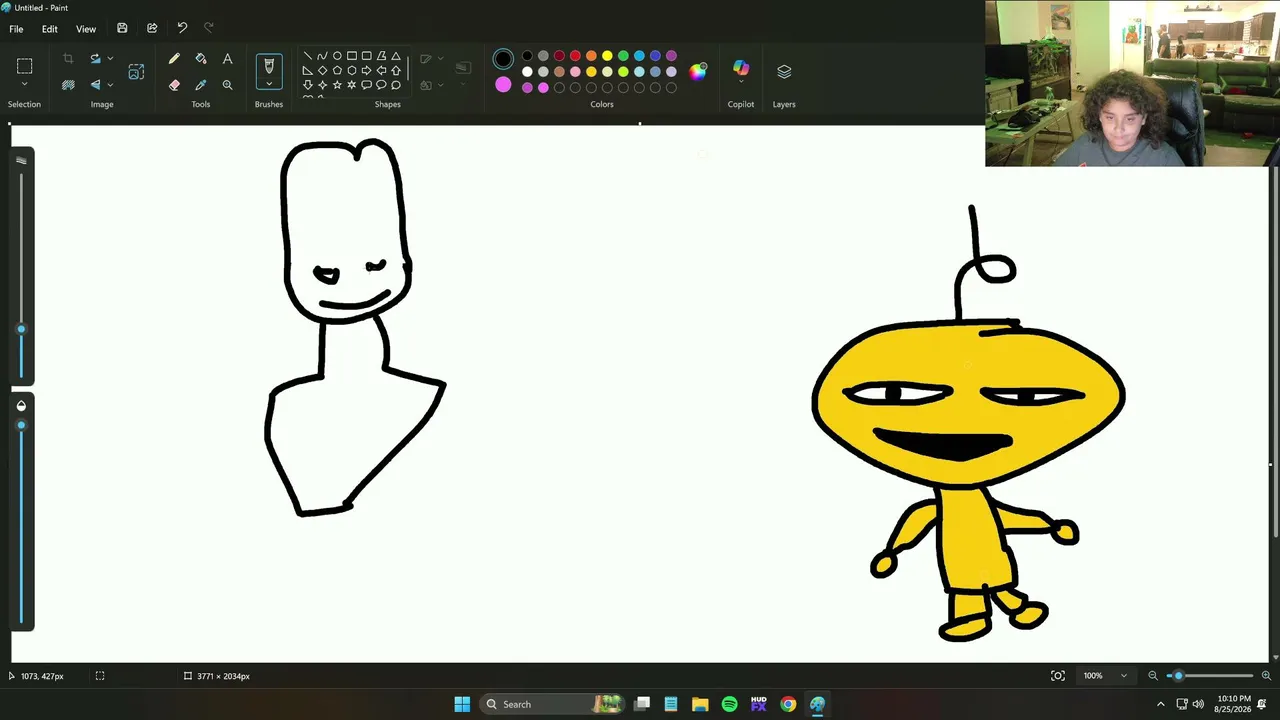1280x720 pixels.
Task: Select the Color picker eyedropper tool
Action: pyautogui.click(x=201, y=85)
